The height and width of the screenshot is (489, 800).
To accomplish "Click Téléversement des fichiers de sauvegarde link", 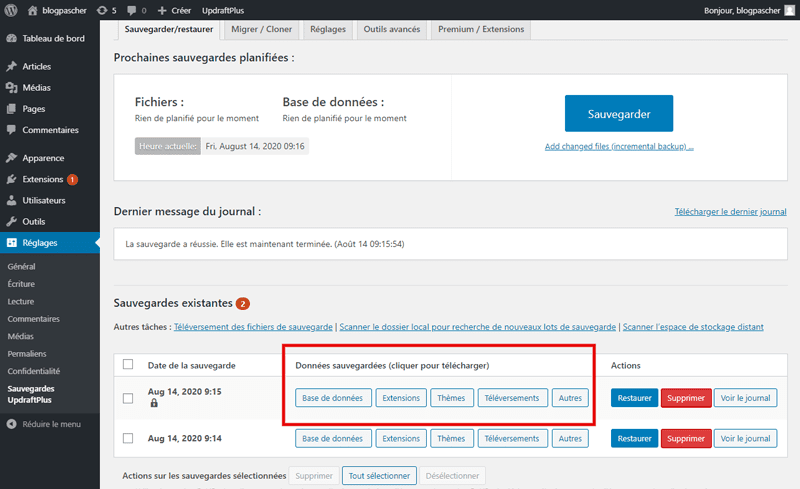I will pos(253,327).
